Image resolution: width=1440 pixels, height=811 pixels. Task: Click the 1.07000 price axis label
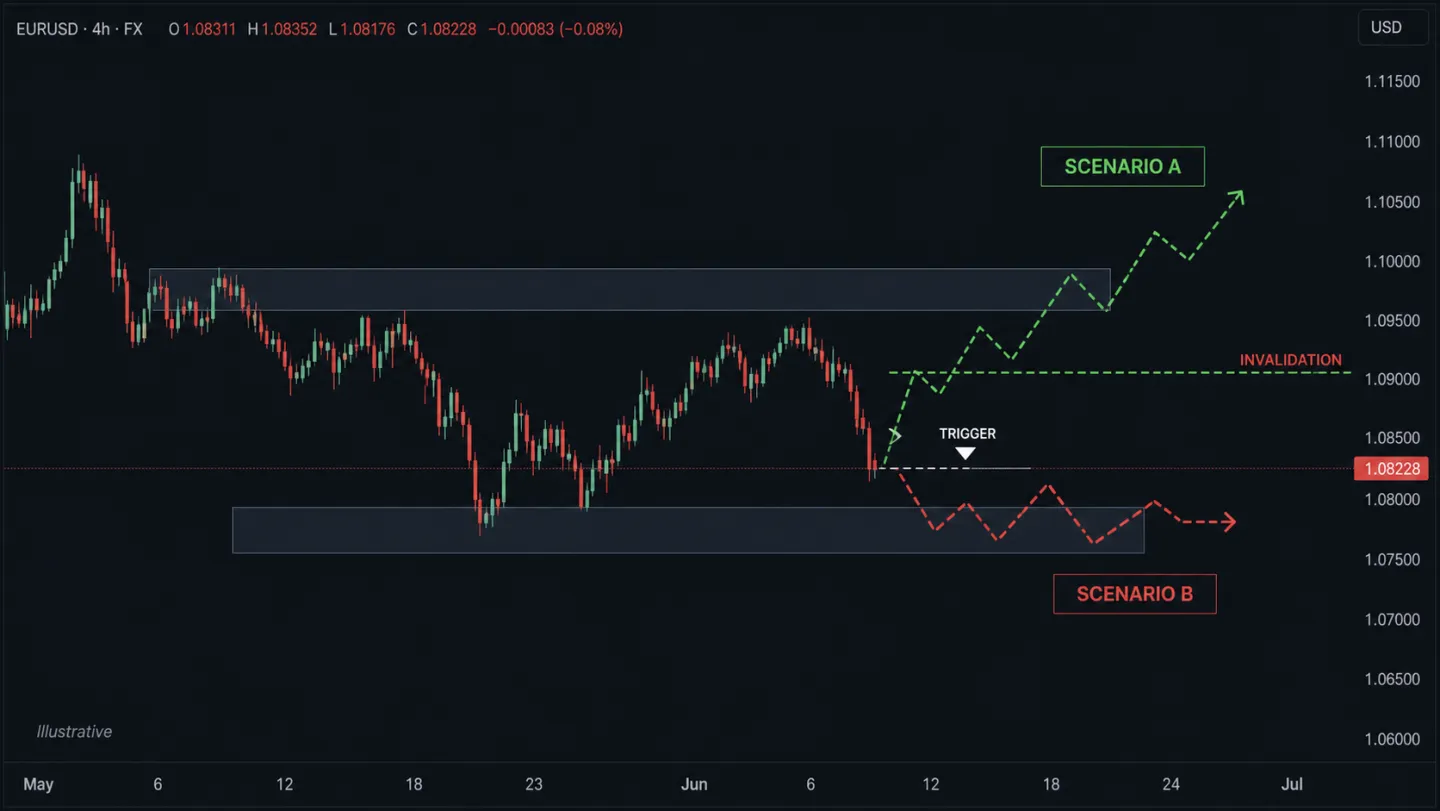pyautogui.click(x=1392, y=620)
